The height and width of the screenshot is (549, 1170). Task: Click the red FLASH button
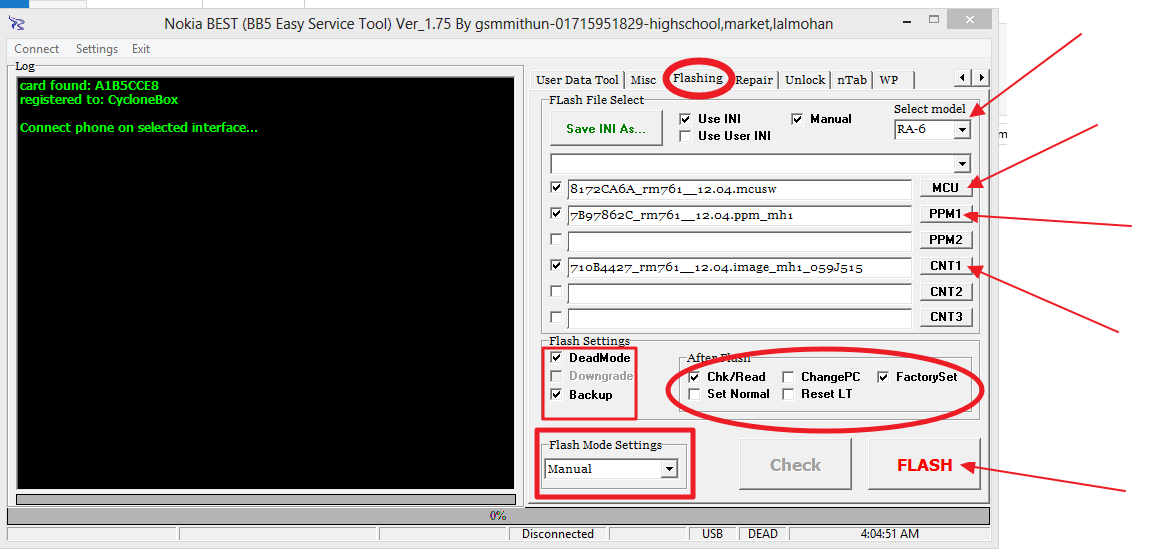coord(925,465)
